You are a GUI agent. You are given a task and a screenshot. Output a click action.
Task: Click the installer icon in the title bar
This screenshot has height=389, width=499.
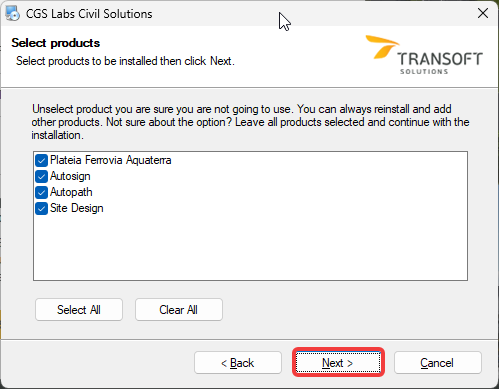(13, 14)
